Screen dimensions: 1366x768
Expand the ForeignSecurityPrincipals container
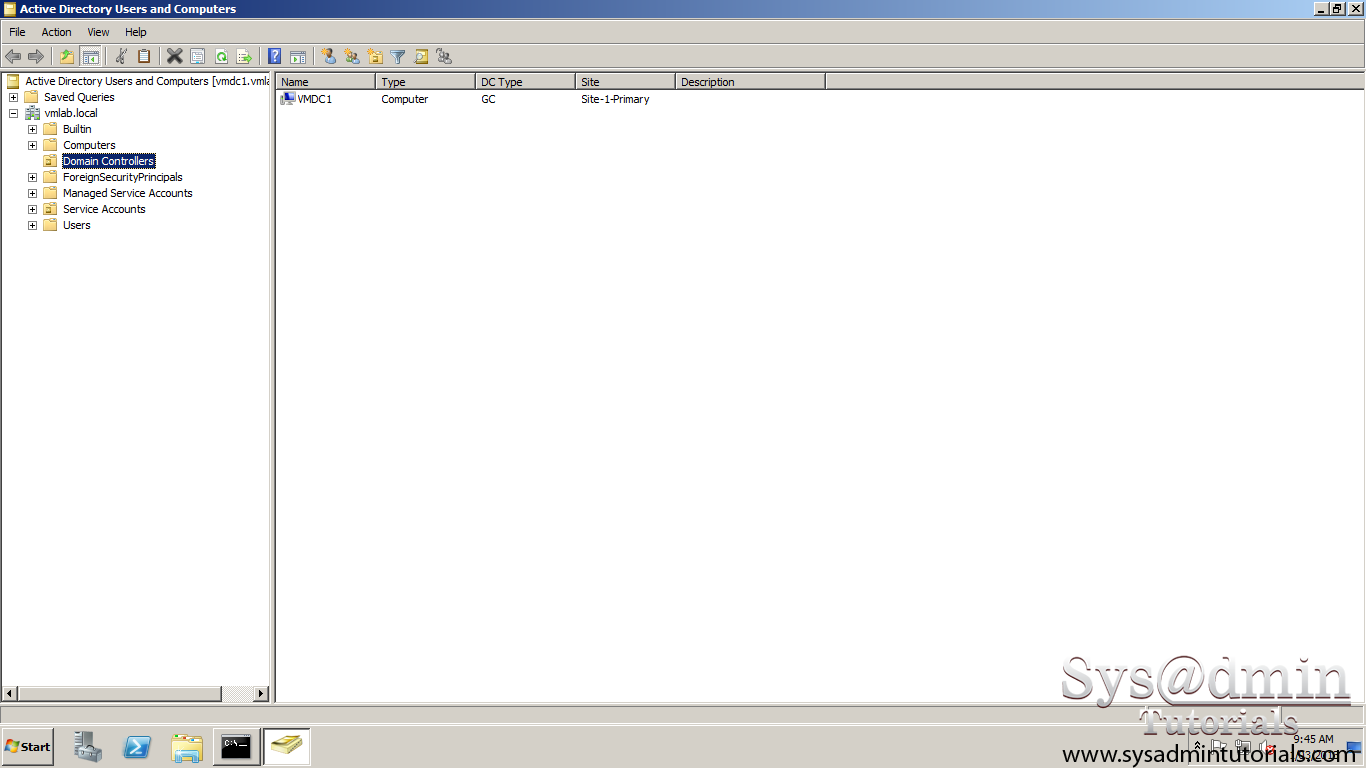[x=32, y=177]
